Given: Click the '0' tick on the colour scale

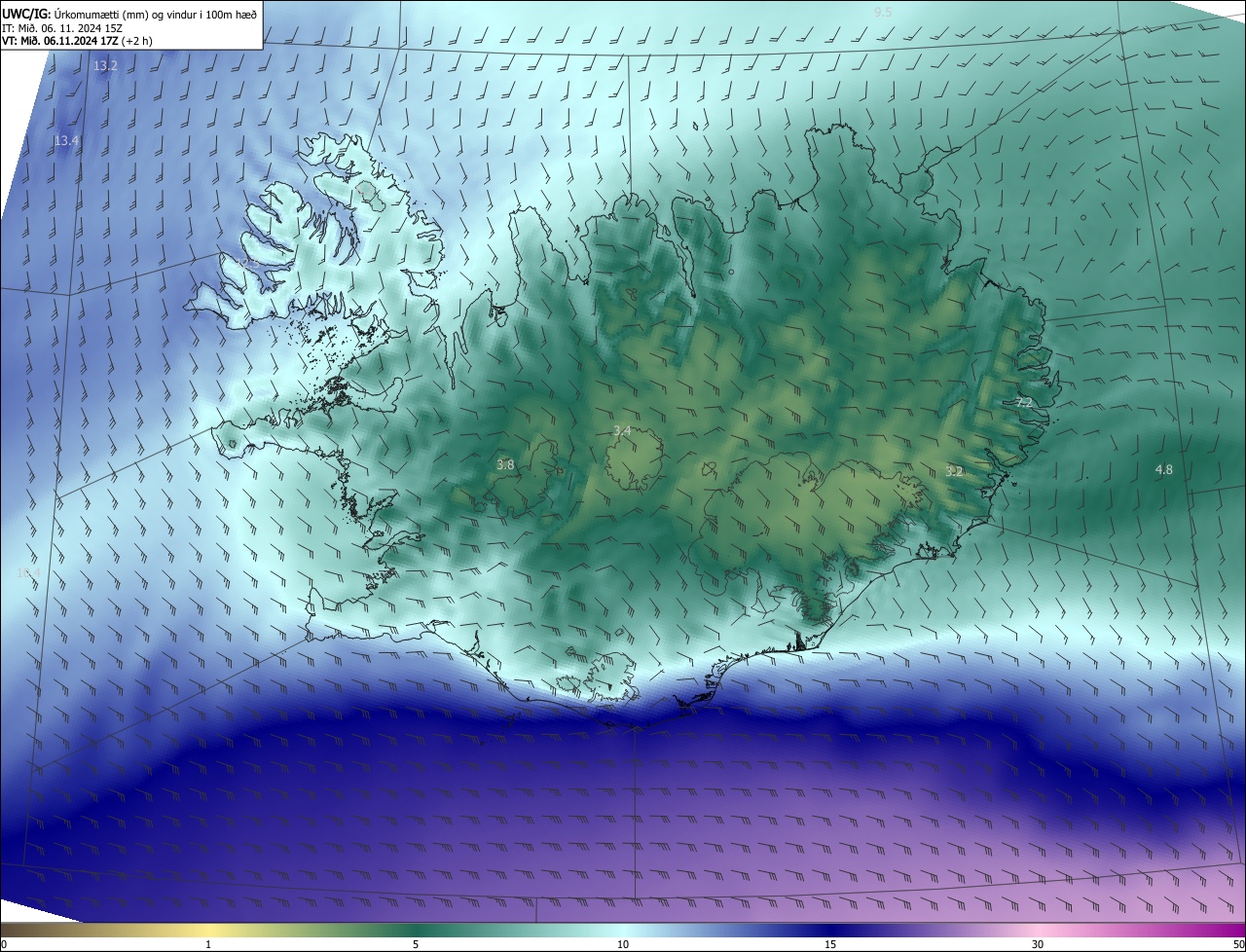Looking at the screenshot, I should 4,944.
